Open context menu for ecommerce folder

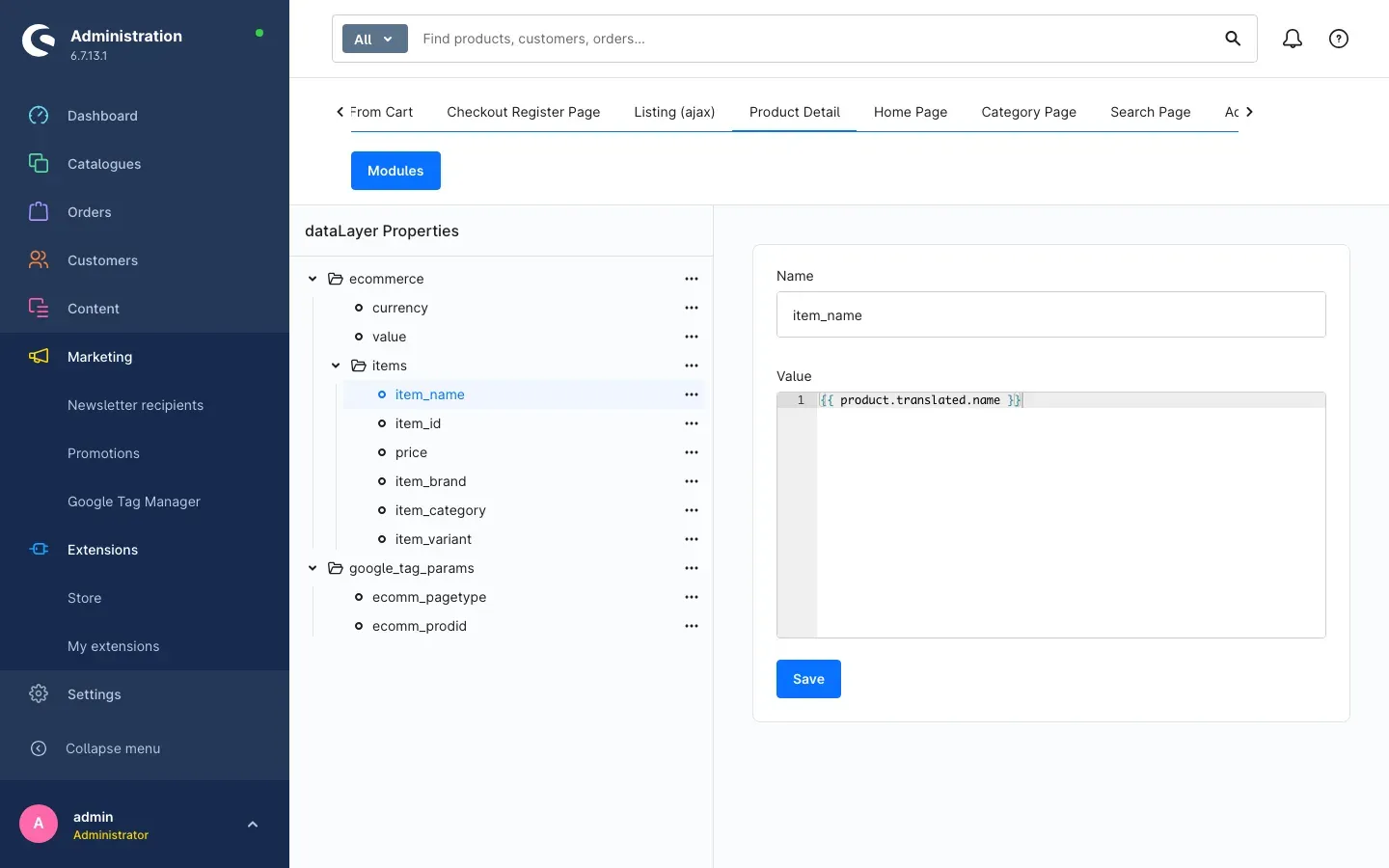(x=692, y=279)
